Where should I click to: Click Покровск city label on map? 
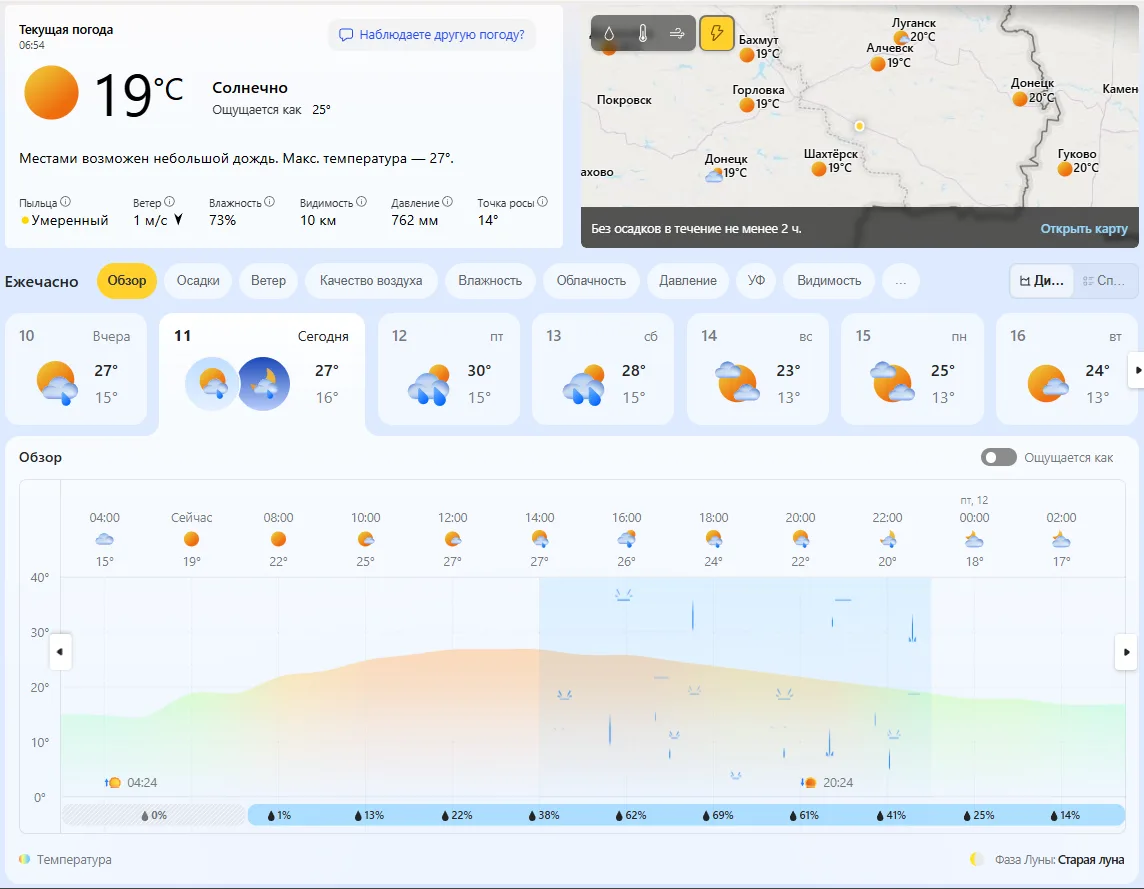pyautogui.click(x=624, y=100)
